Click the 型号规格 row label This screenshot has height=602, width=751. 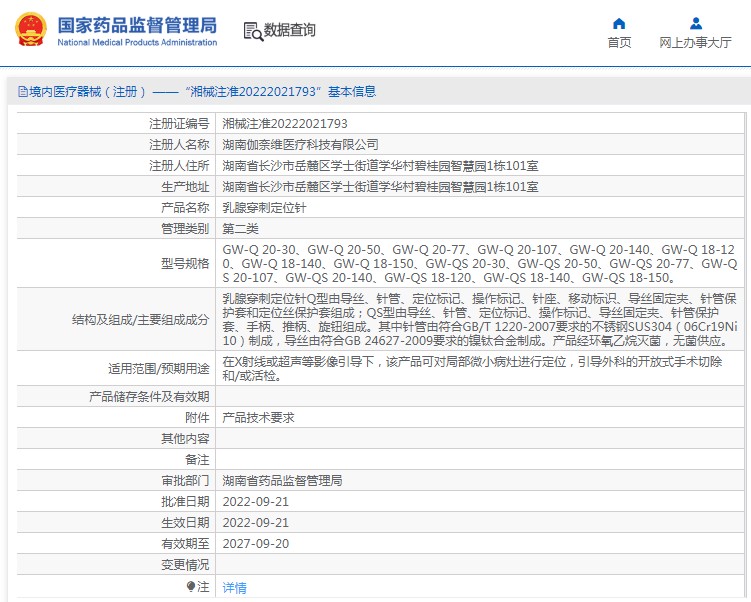(185, 263)
